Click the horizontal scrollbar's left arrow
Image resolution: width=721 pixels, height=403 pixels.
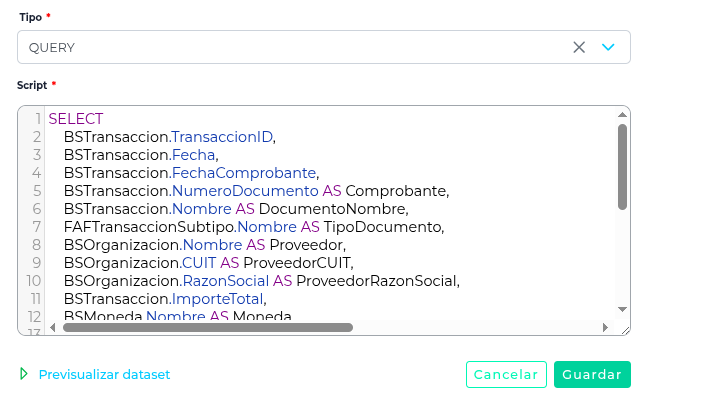click(x=54, y=327)
